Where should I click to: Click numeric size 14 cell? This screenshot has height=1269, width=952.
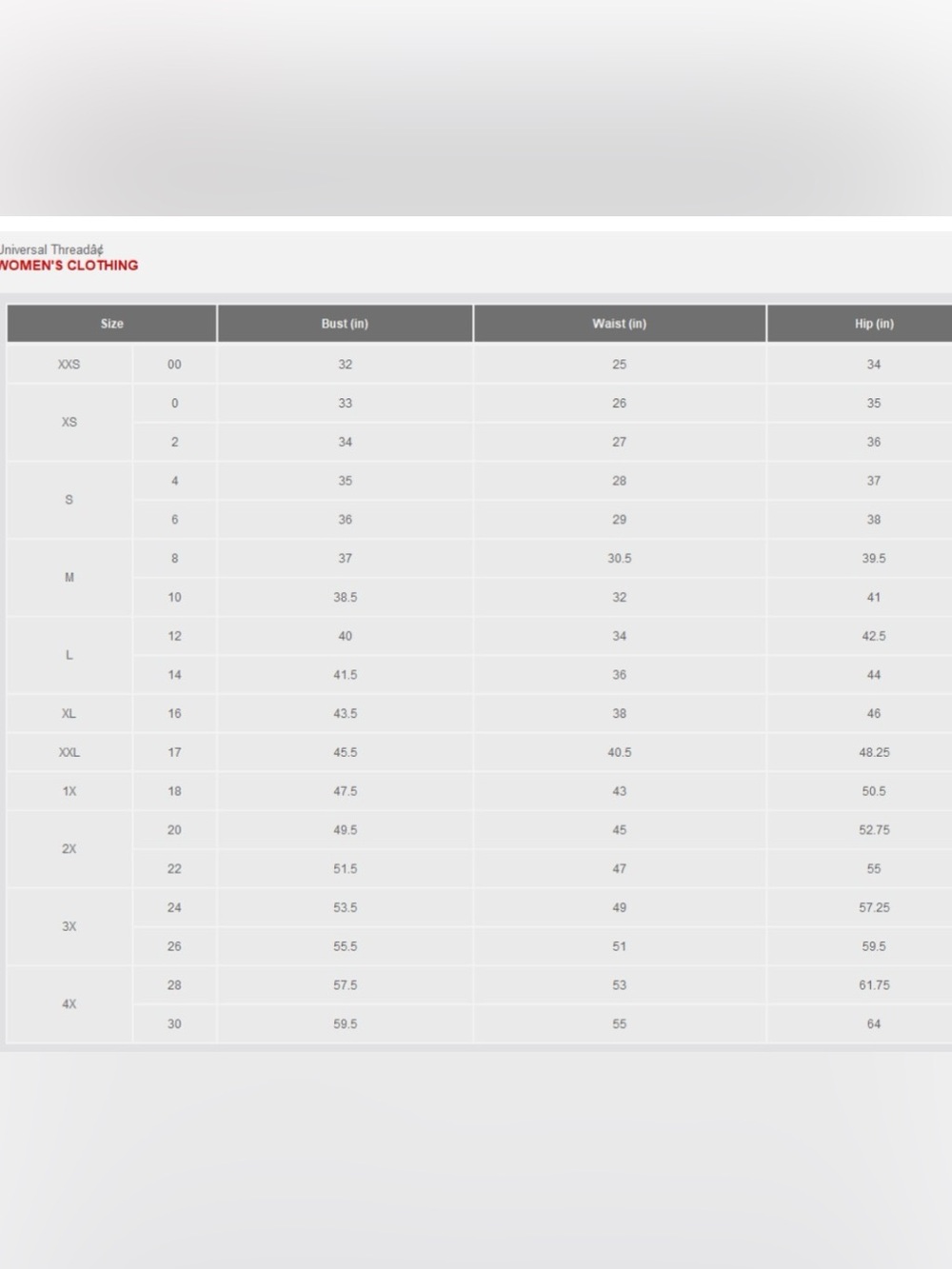tap(174, 675)
